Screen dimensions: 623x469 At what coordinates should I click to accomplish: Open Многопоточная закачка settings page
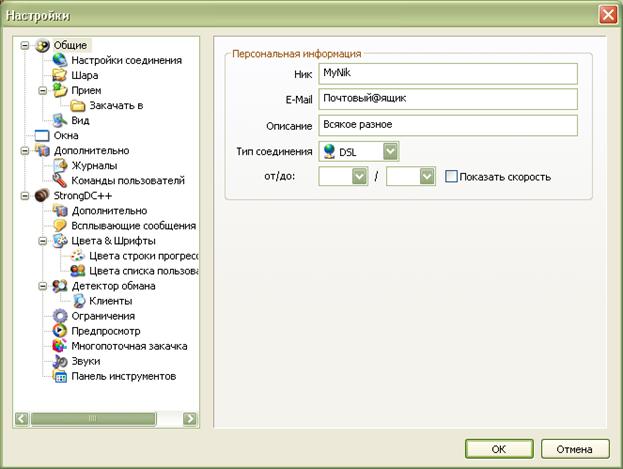point(128,346)
